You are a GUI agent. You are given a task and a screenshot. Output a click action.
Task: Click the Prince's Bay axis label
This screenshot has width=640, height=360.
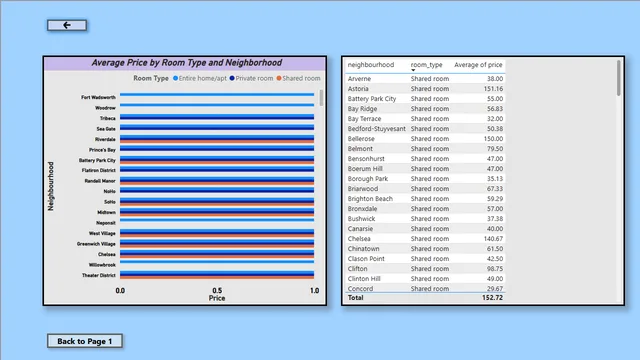[x=102, y=150]
